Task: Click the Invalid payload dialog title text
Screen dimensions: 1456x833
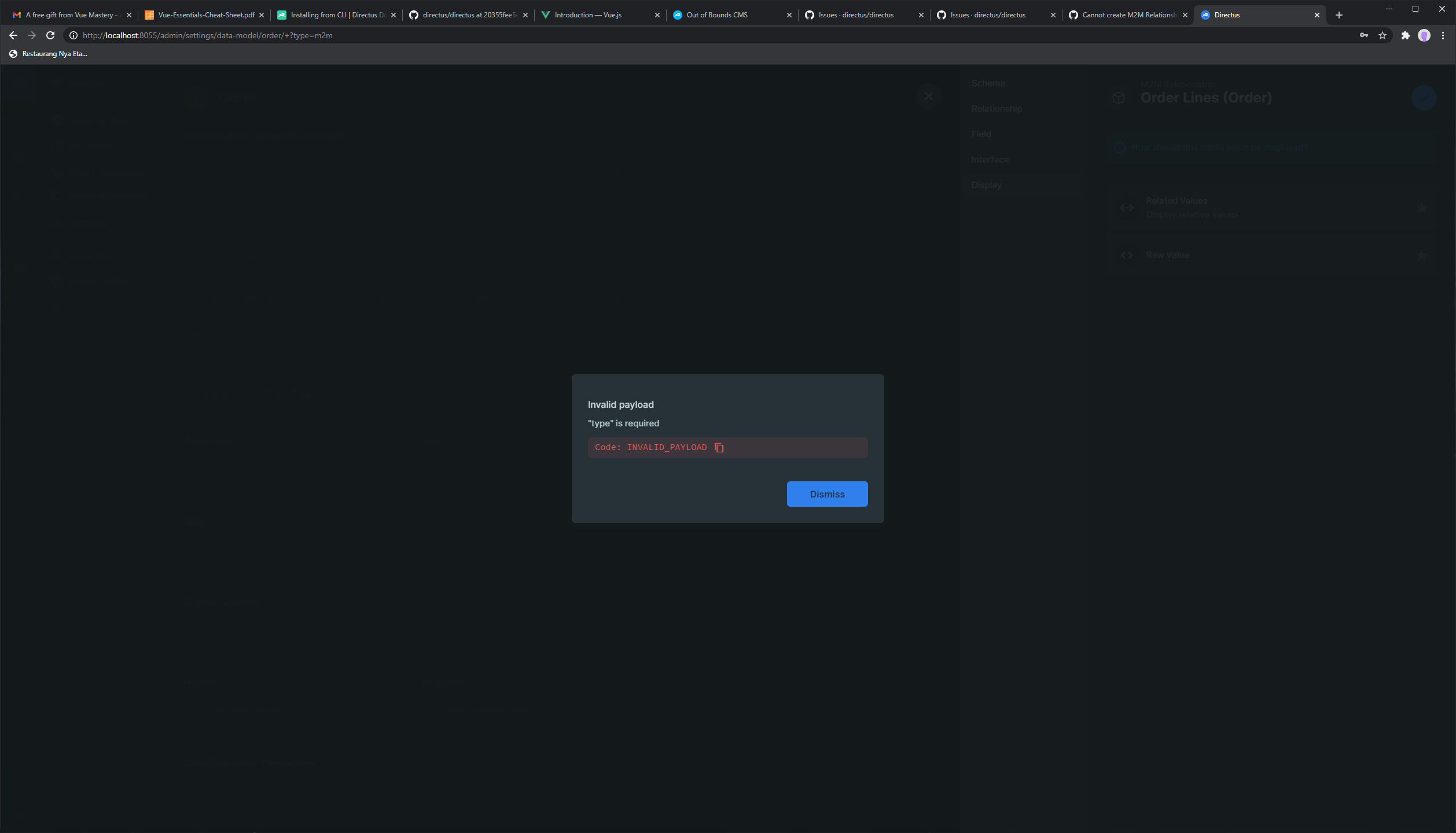Action: [x=620, y=405]
